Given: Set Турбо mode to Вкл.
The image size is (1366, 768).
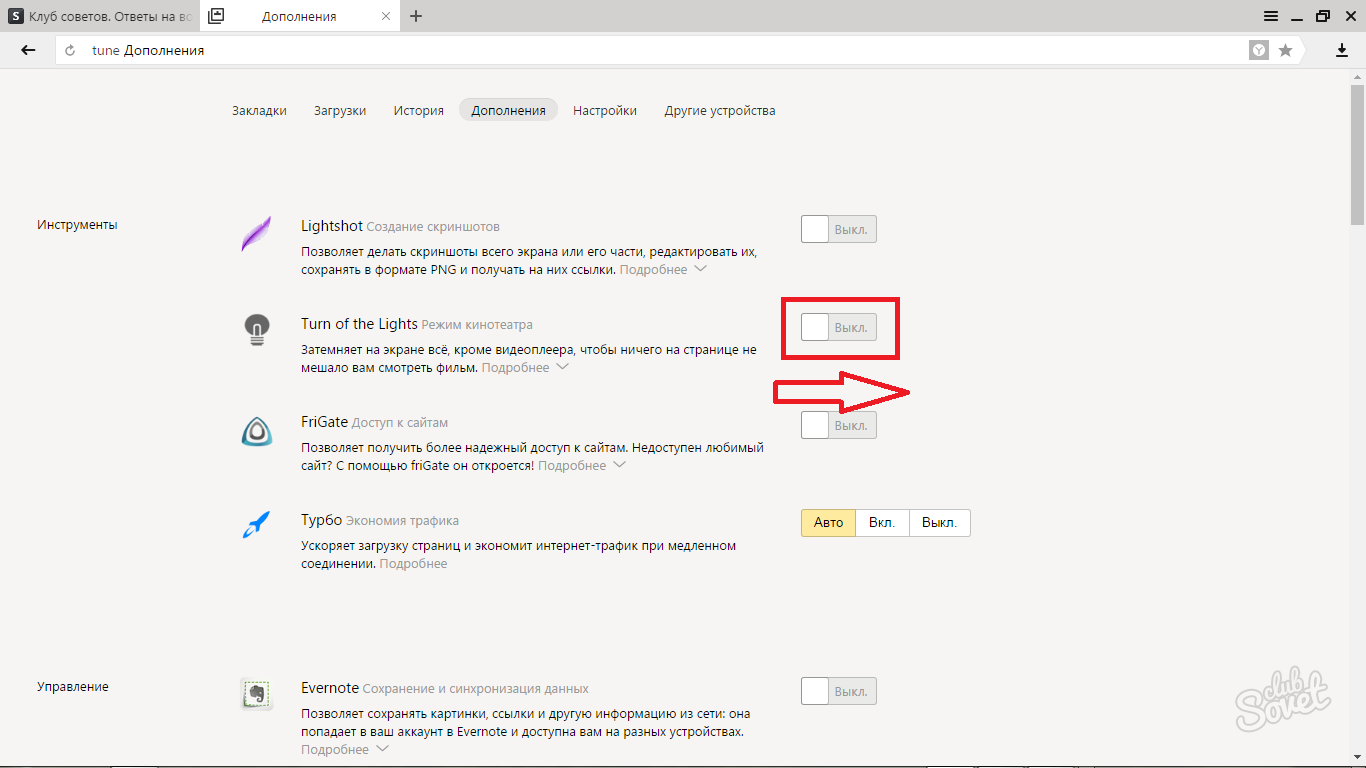Looking at the screenshot, I should pyautogui.click(x=882, y=523).
